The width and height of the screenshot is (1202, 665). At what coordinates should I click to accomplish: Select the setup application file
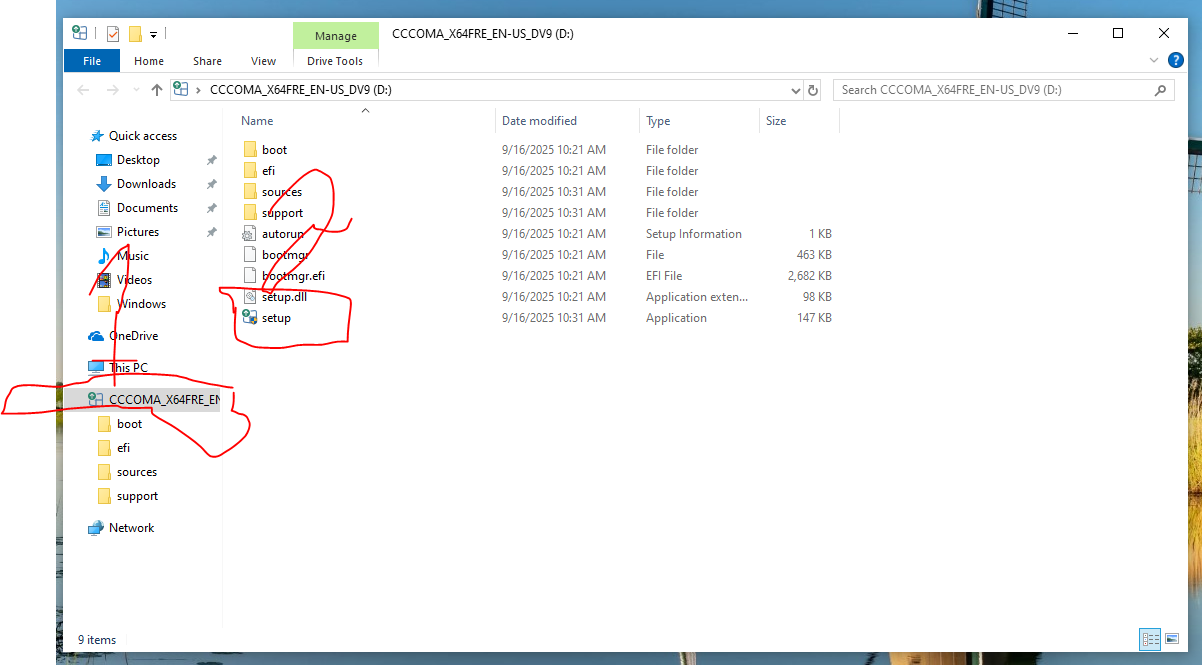pos(276,318)
